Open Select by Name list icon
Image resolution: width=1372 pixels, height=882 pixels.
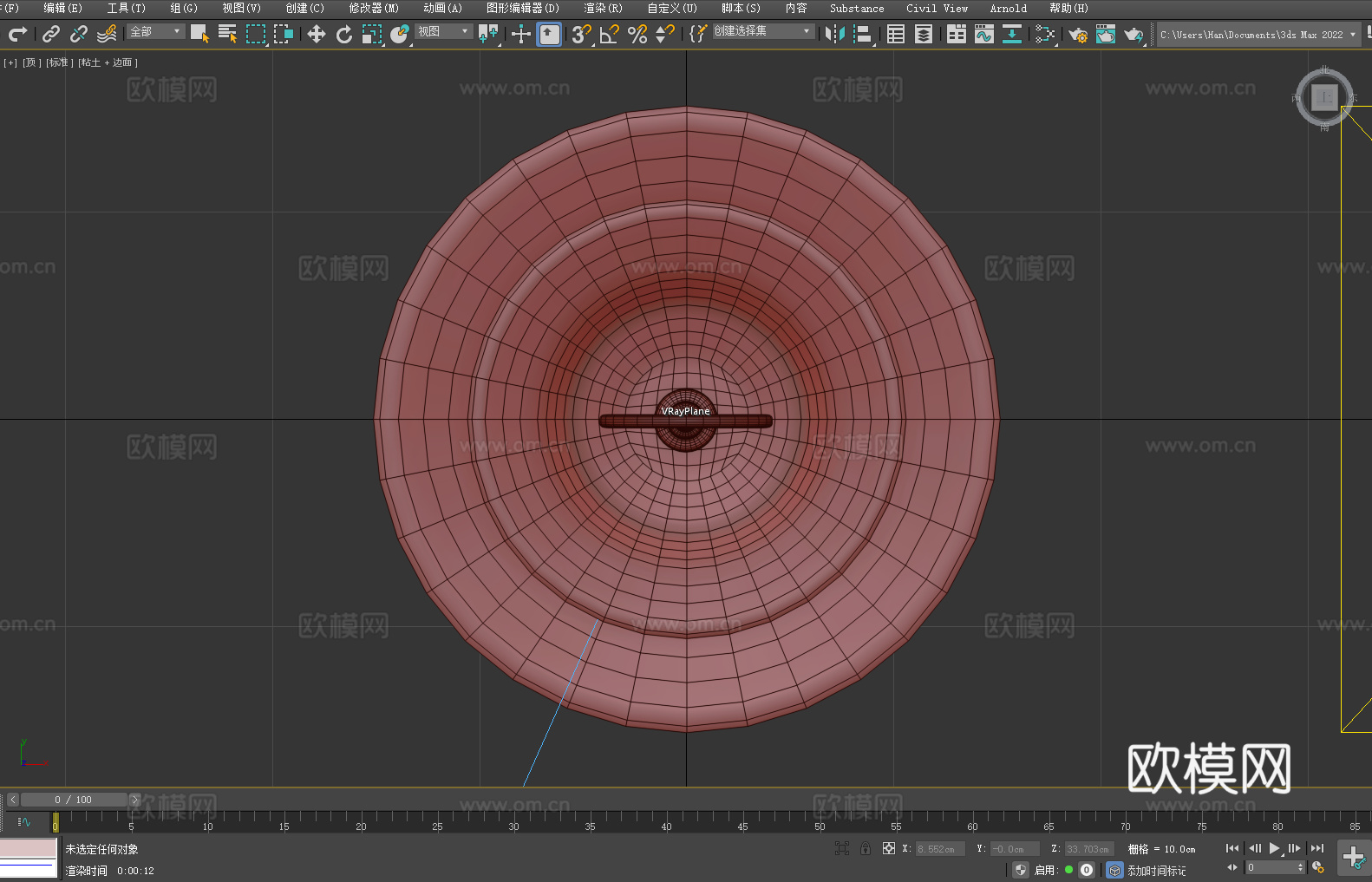pyautogui.click(x=227, y=34)
